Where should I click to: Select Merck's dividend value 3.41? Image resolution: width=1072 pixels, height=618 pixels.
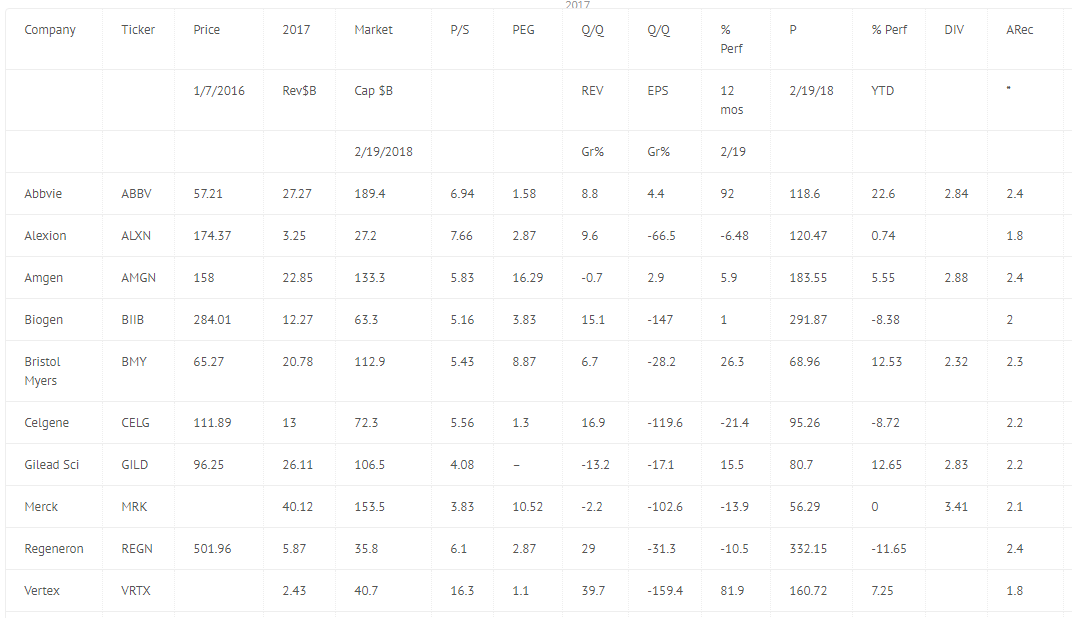(956, 507)
